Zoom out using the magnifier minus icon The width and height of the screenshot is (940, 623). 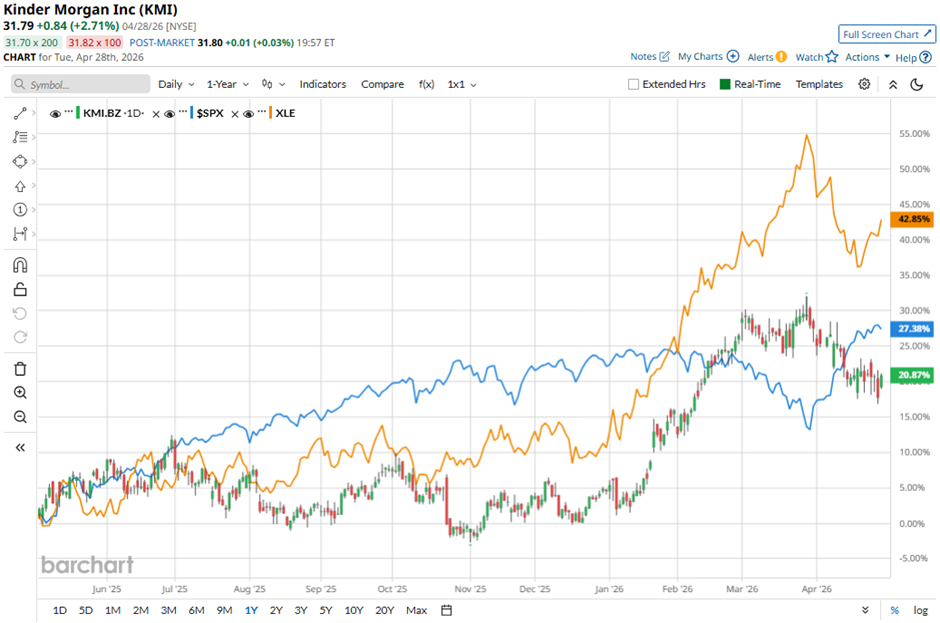(20, 417)
